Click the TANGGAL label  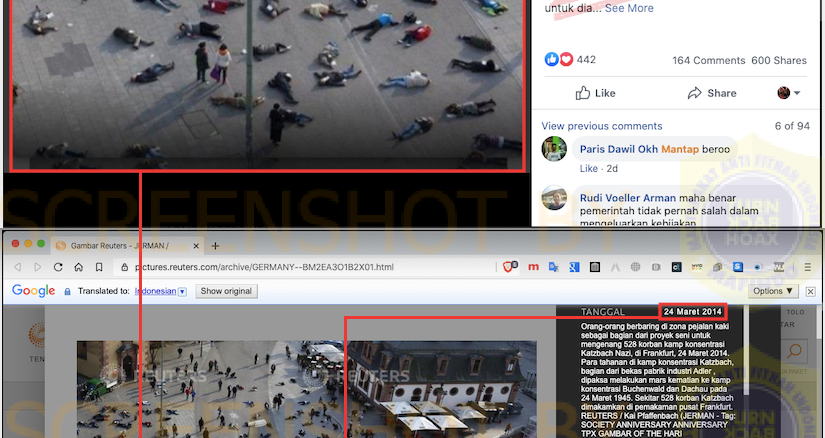[603, 312]
